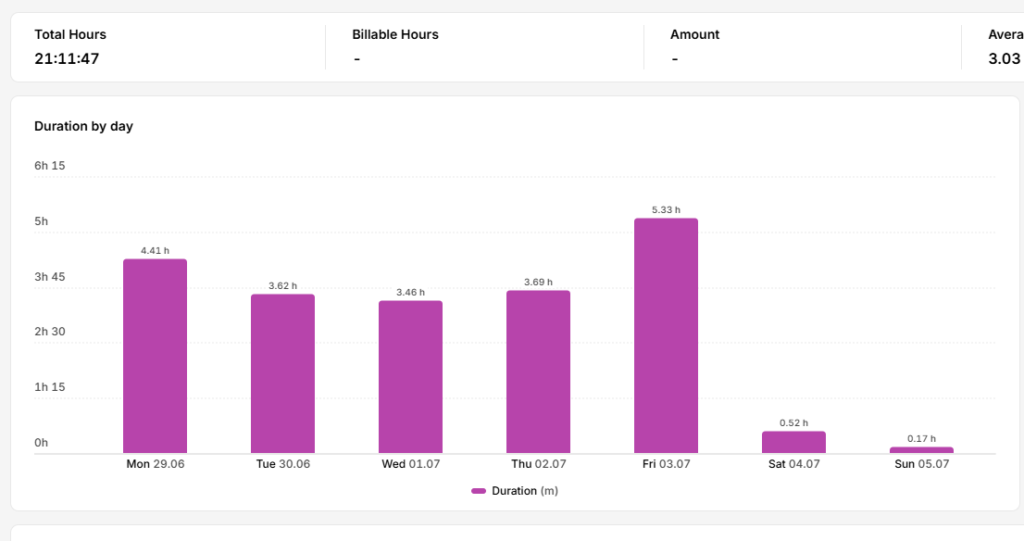Click the Fri 03.07 axis label
1024x541 pixels.
666,464
